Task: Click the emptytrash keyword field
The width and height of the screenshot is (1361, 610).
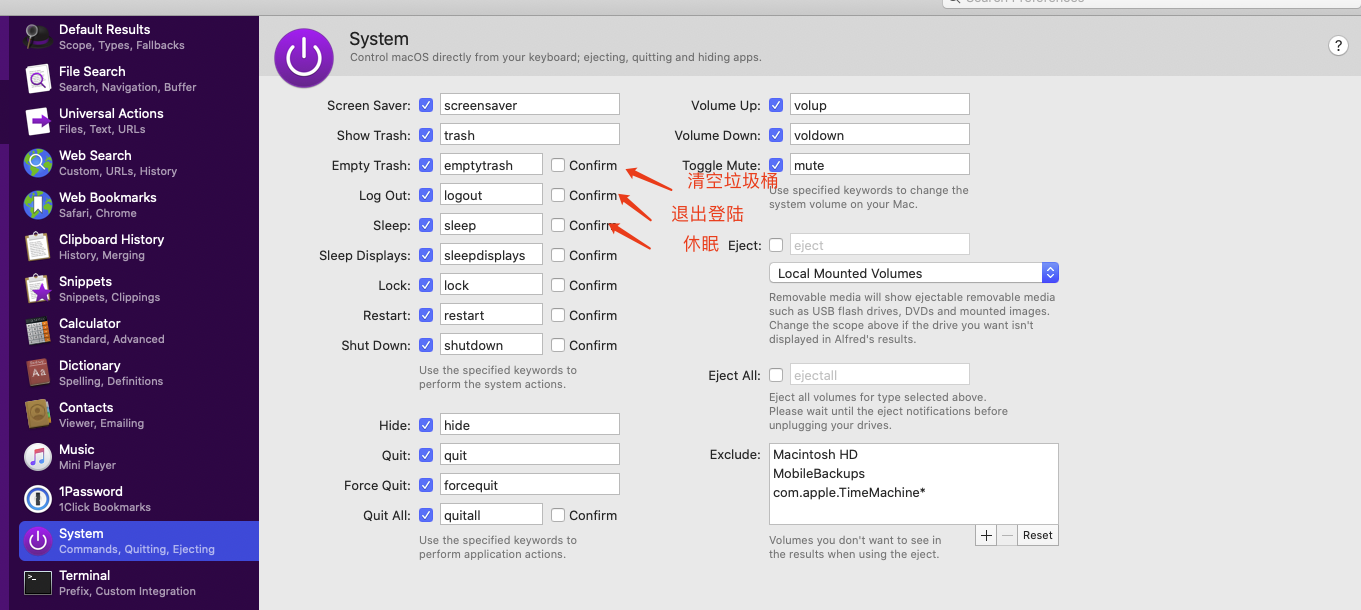Action: [491, 165]
